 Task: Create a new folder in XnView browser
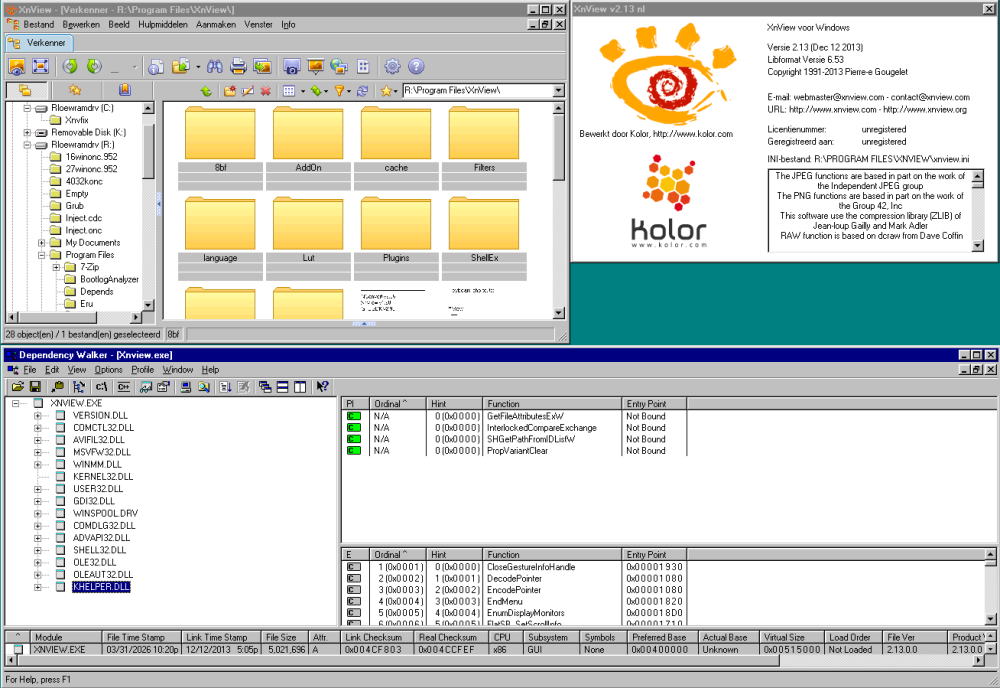(230, 91)
